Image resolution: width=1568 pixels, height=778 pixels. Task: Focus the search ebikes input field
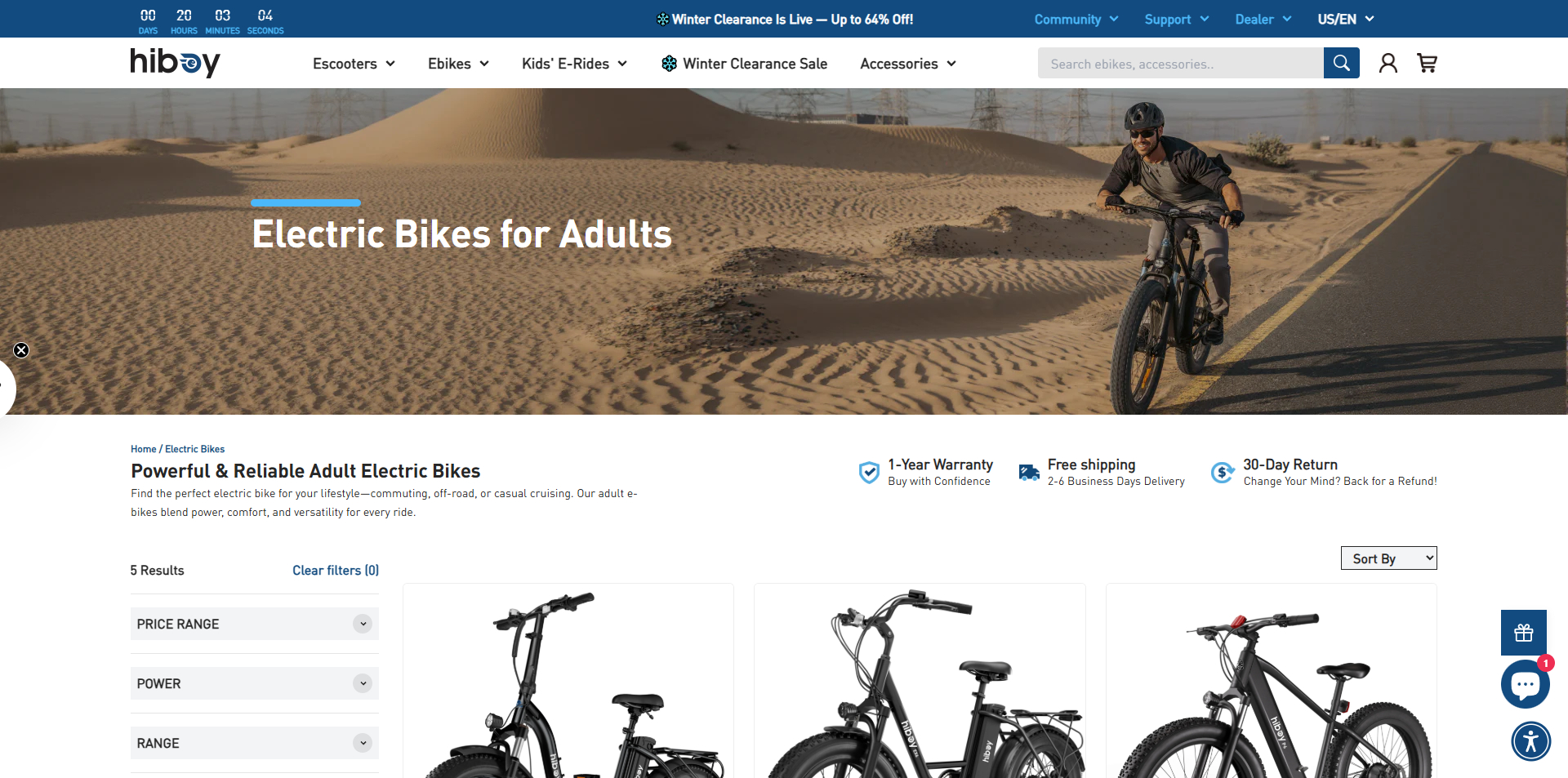(1181, 63)
